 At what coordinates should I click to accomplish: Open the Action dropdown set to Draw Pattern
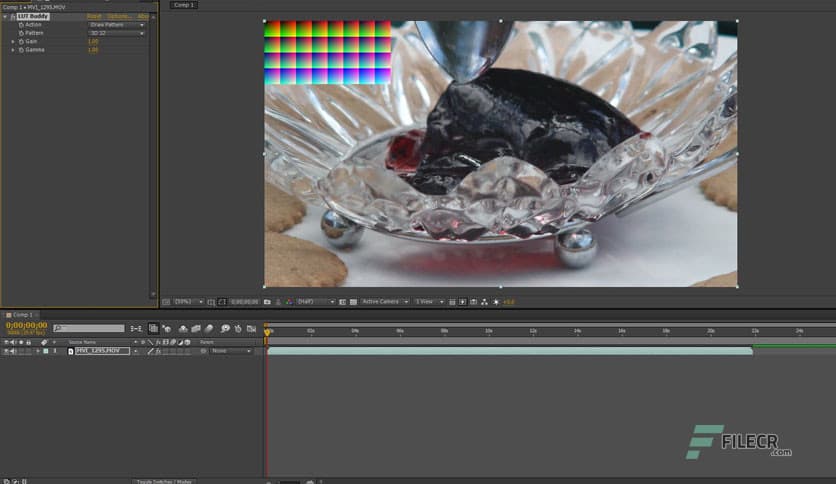coord(116,25)
